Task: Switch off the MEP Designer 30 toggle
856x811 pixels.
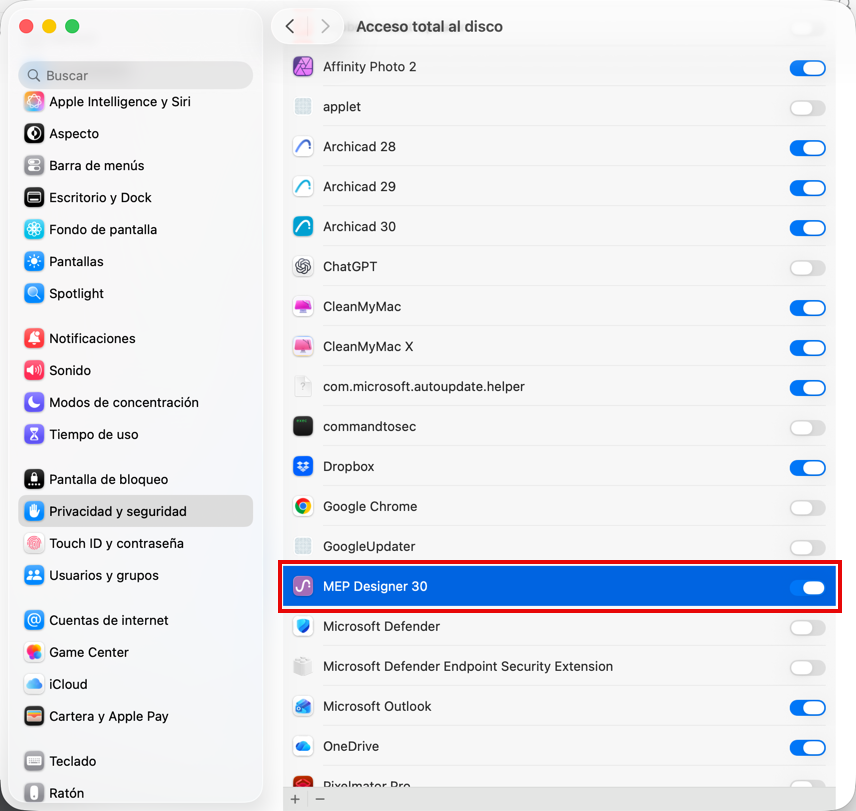Action: click(807, 588)
